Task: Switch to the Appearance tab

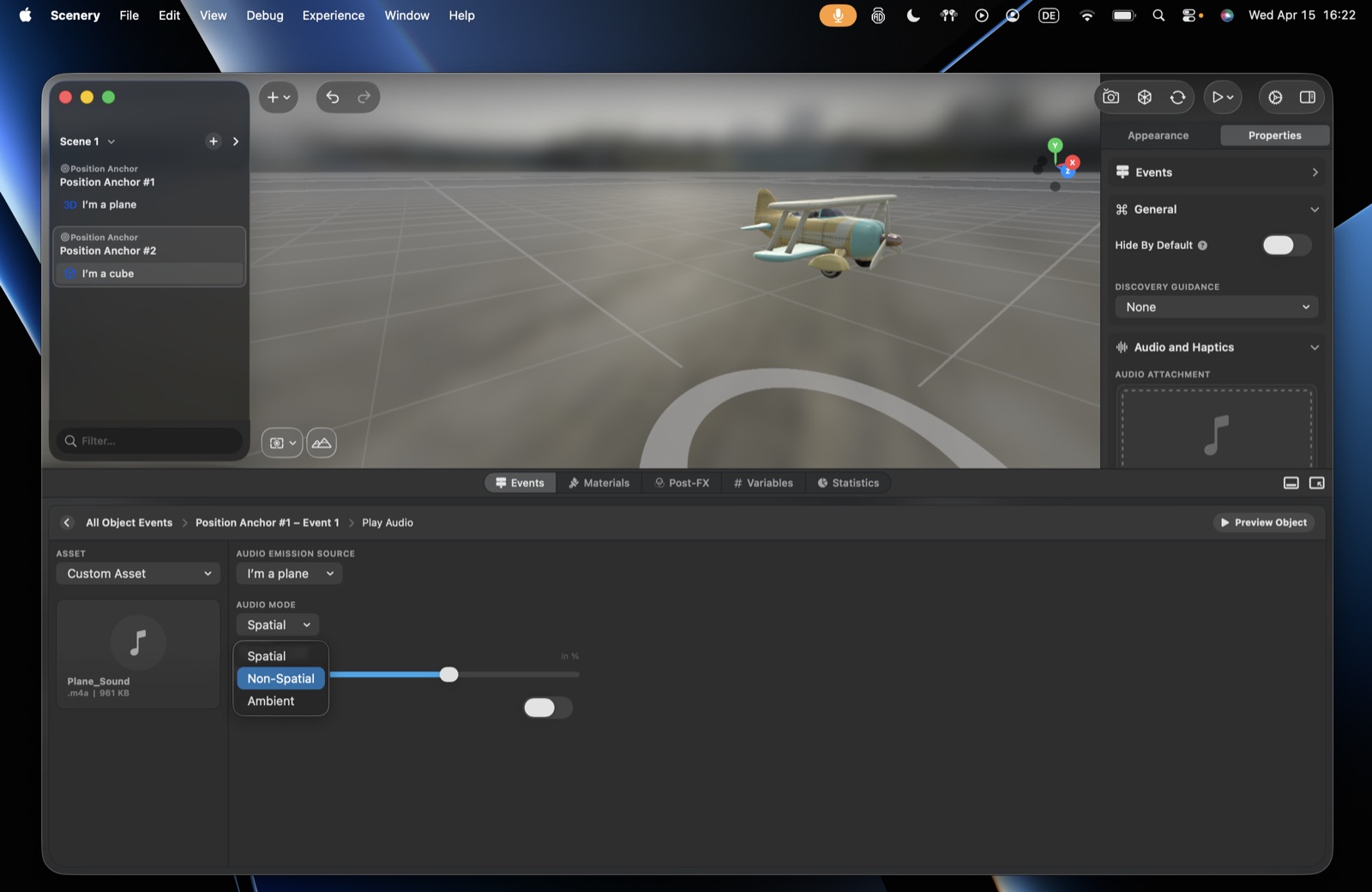Action: (x=1158, y=136)
